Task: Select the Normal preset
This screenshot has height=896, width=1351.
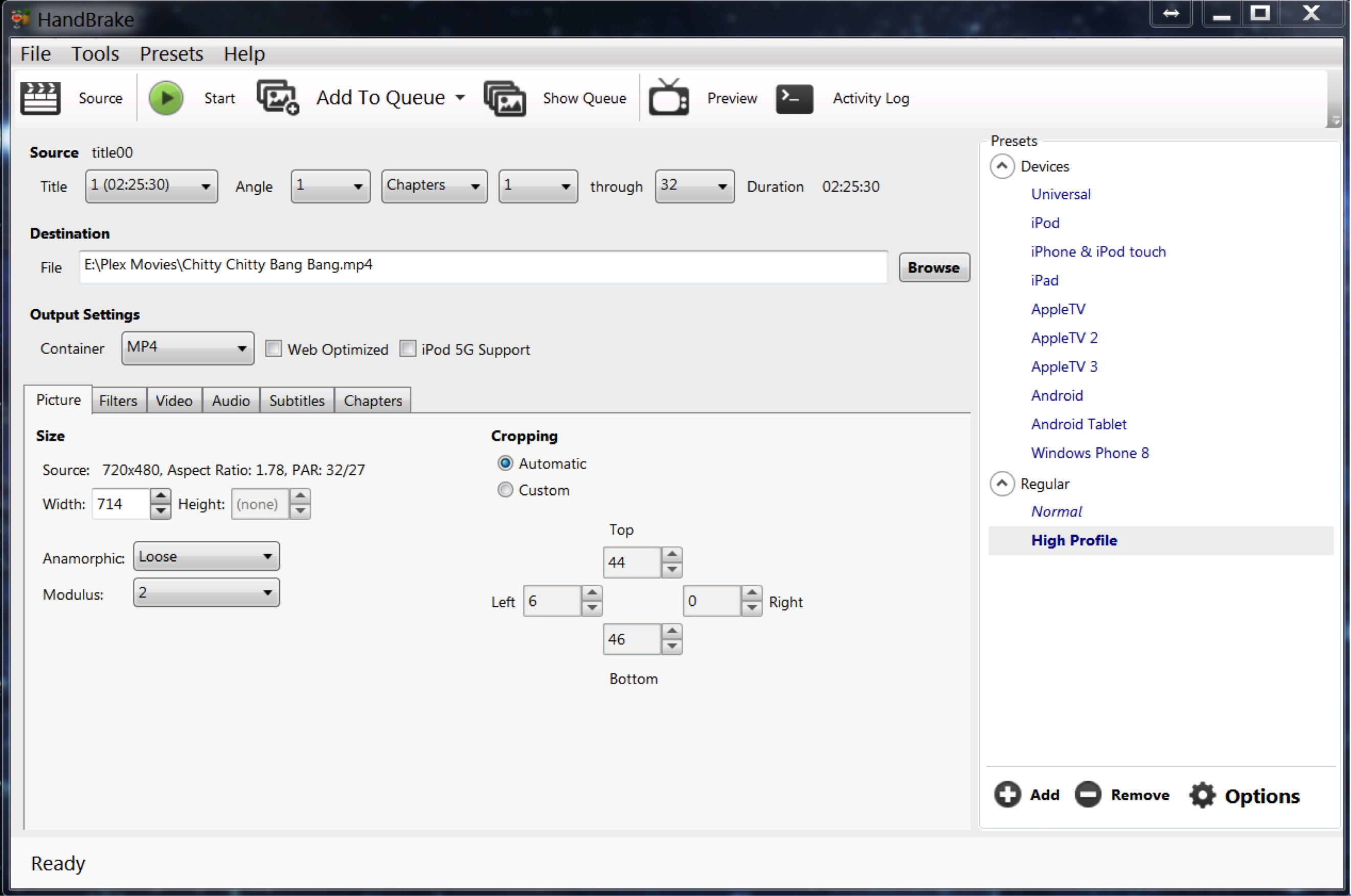Action: tap(1056, 512)
